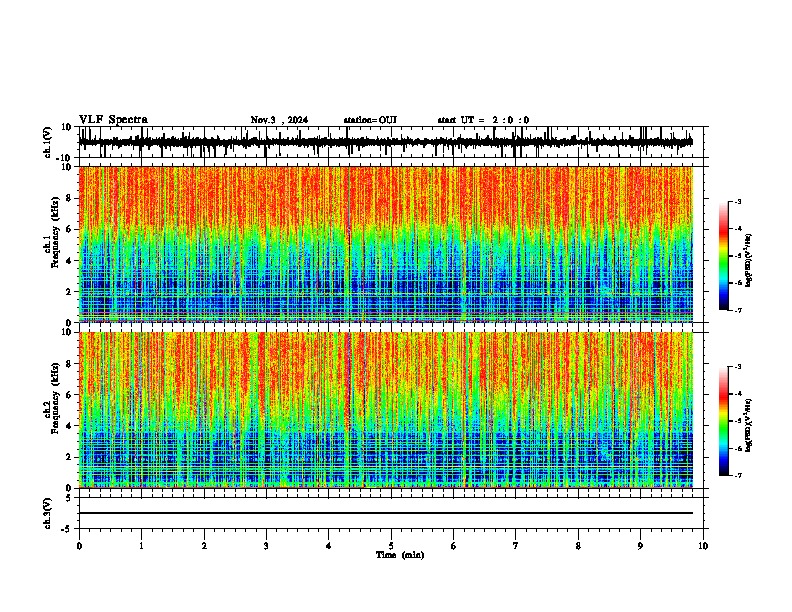The width and height of the screenshot is (792, 612).
Task: Click tick label "3" on the Time axis
Action: pos(266,546)
